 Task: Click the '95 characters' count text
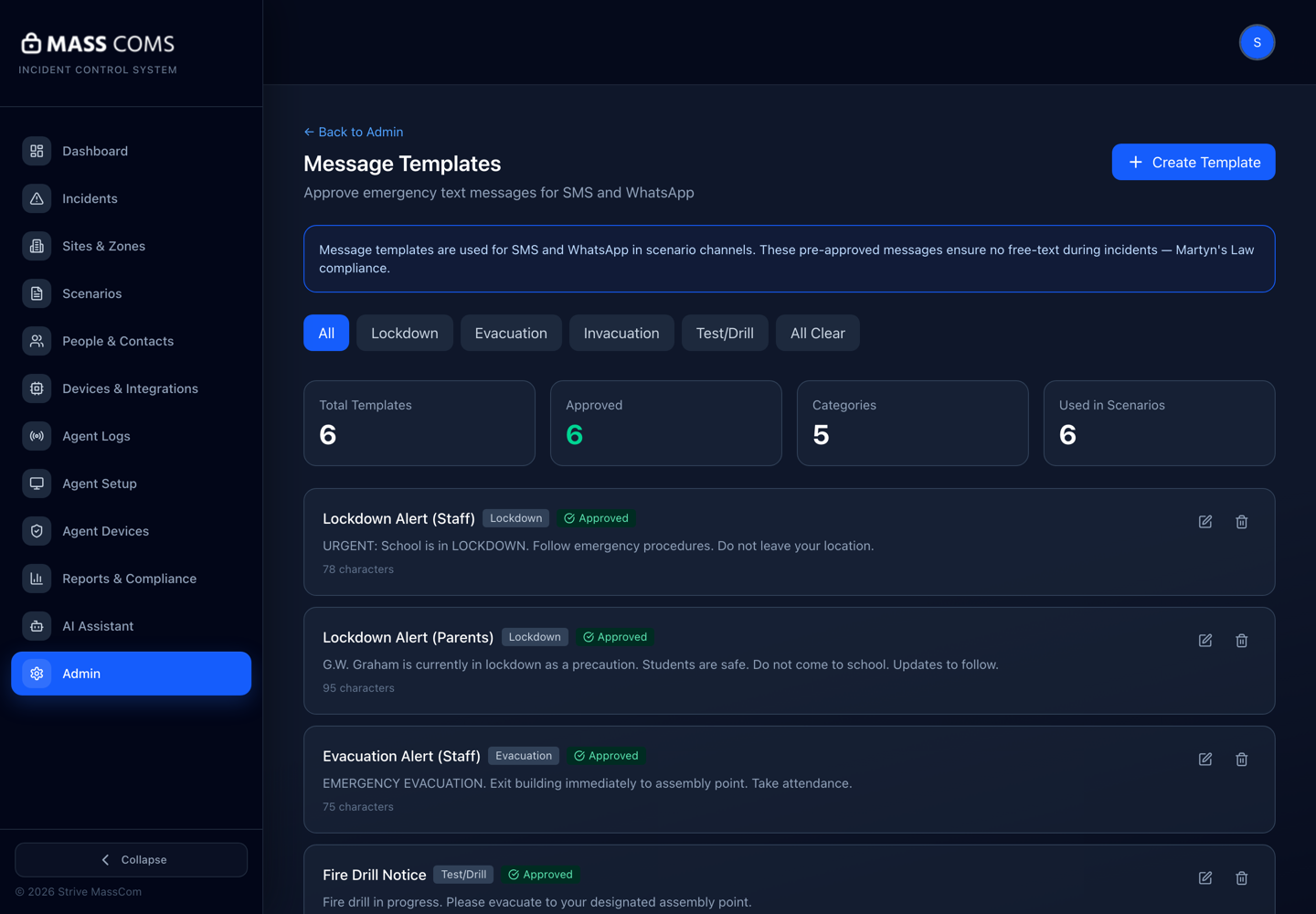pyautogui.click(x=358, y=688)
